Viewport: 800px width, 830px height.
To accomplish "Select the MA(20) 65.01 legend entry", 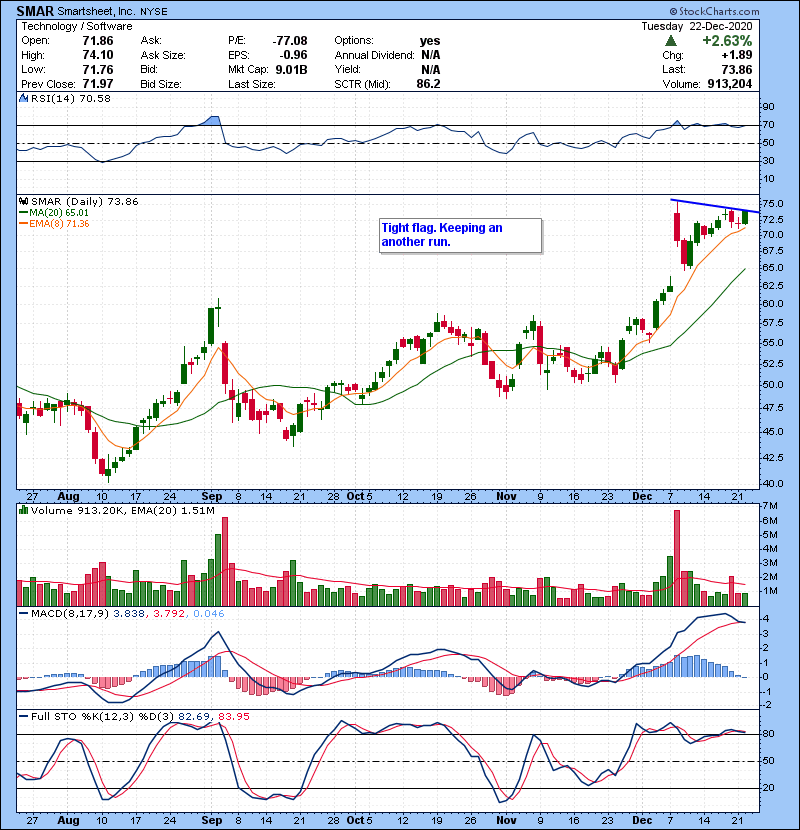I will click(x=54, y=212).
